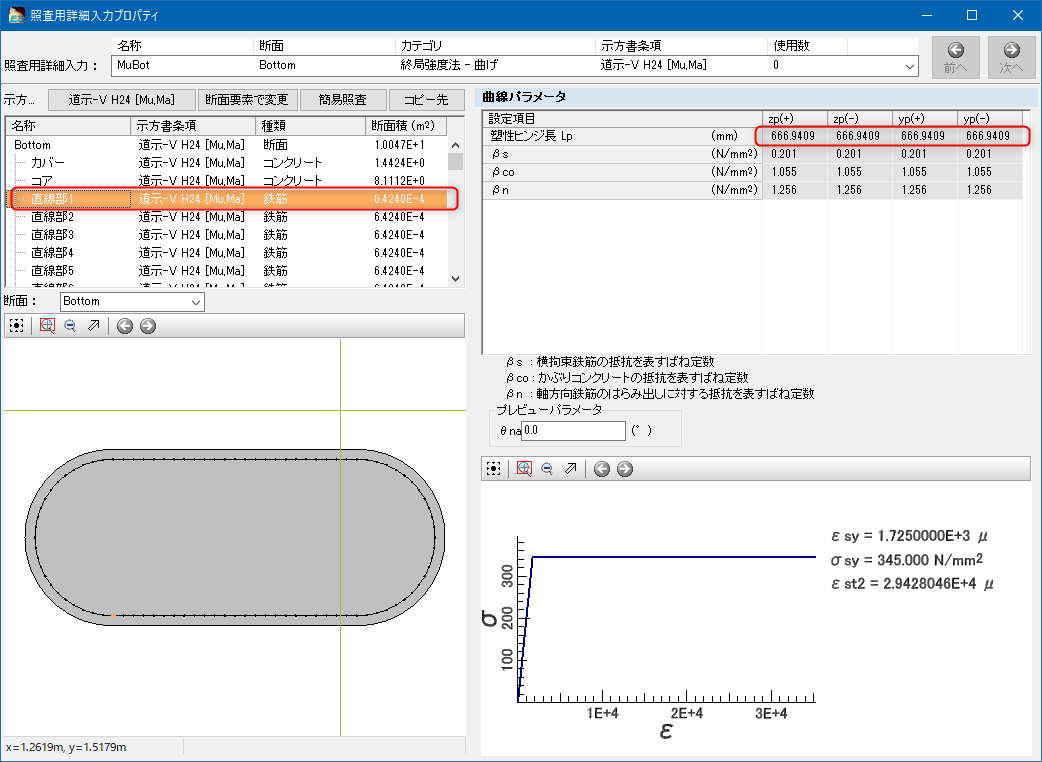Viewport: 1042px width, 762px height.
Task: Click zoom-in icon above the stress-strain graph
Action: click(x=524, y=469)
